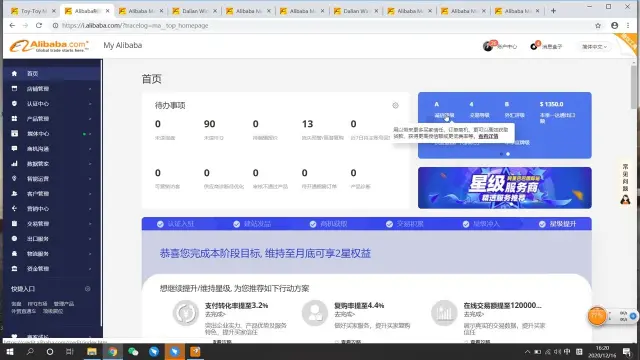
Task: Click the user center avatar icon
Action: point(487,46)
